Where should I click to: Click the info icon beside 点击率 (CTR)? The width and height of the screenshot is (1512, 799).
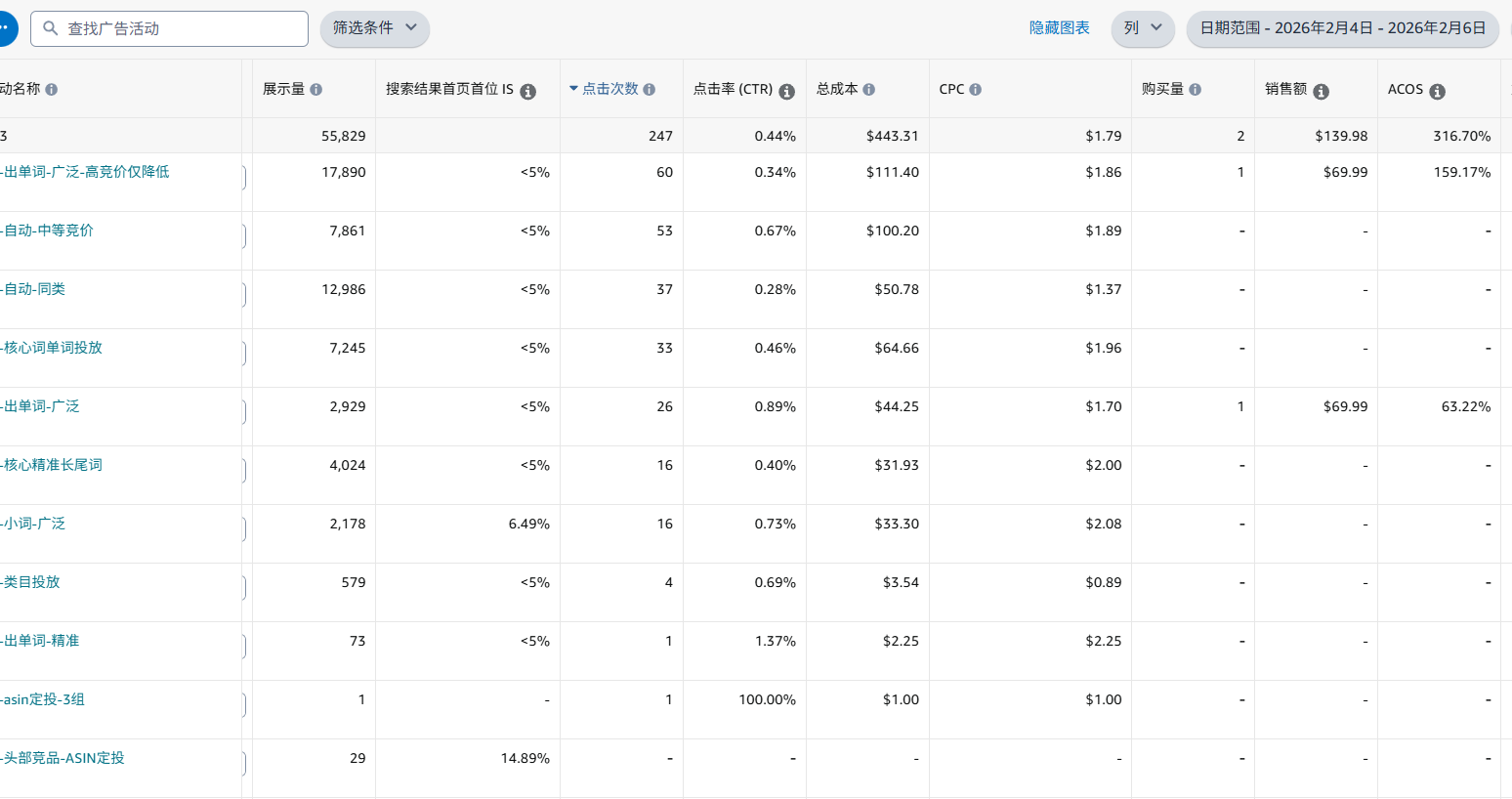[786, 92]
